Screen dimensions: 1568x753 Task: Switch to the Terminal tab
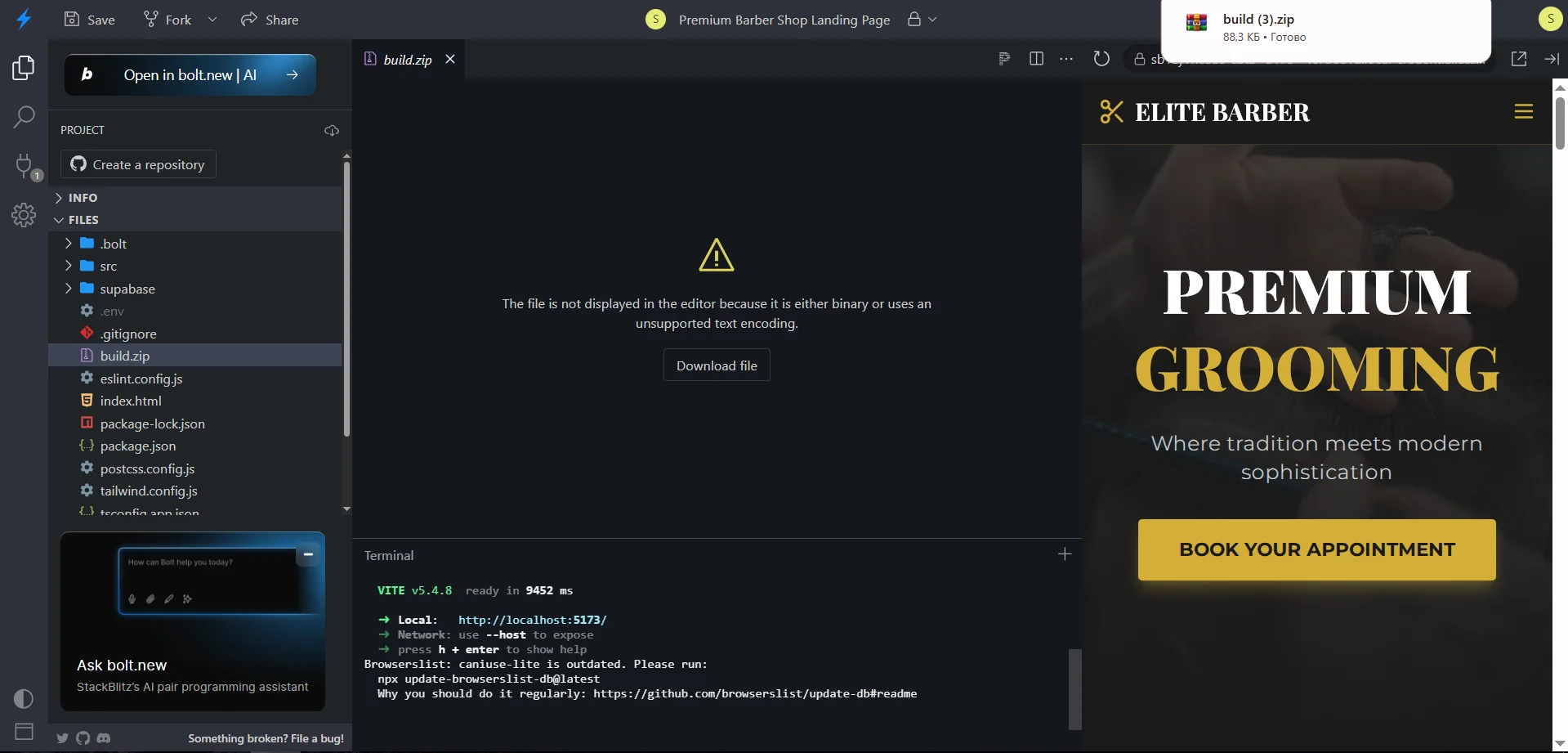coord(389,555)
